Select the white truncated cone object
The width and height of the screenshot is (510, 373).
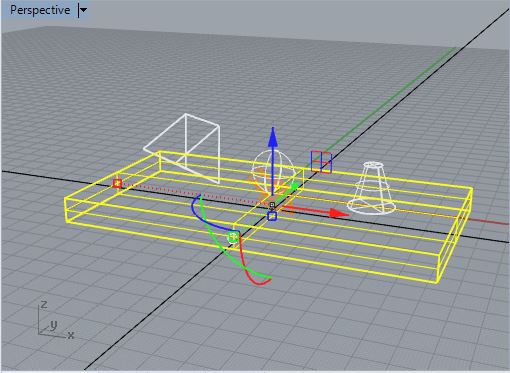372,187
